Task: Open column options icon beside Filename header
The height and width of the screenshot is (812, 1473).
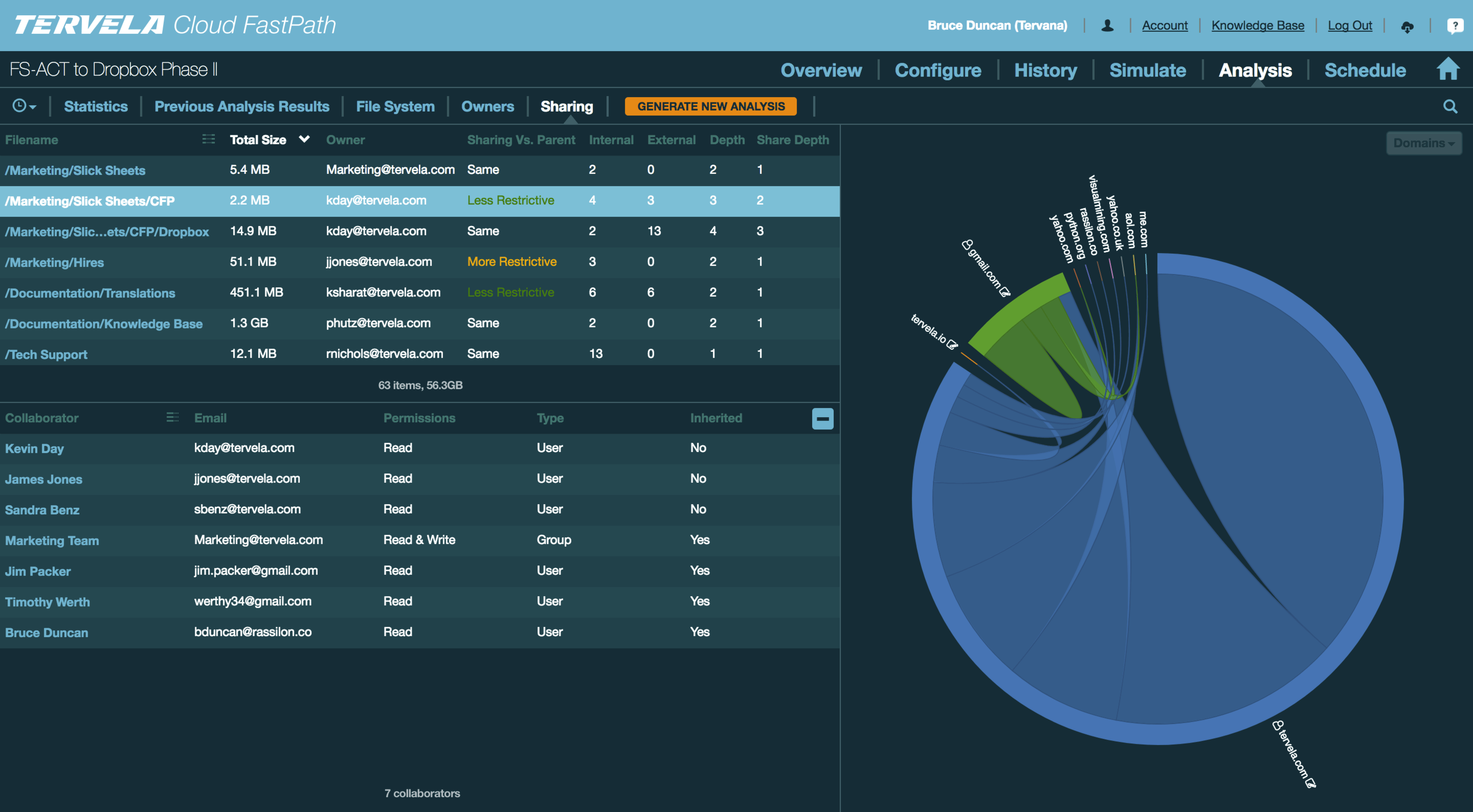Action: [209, 139]
